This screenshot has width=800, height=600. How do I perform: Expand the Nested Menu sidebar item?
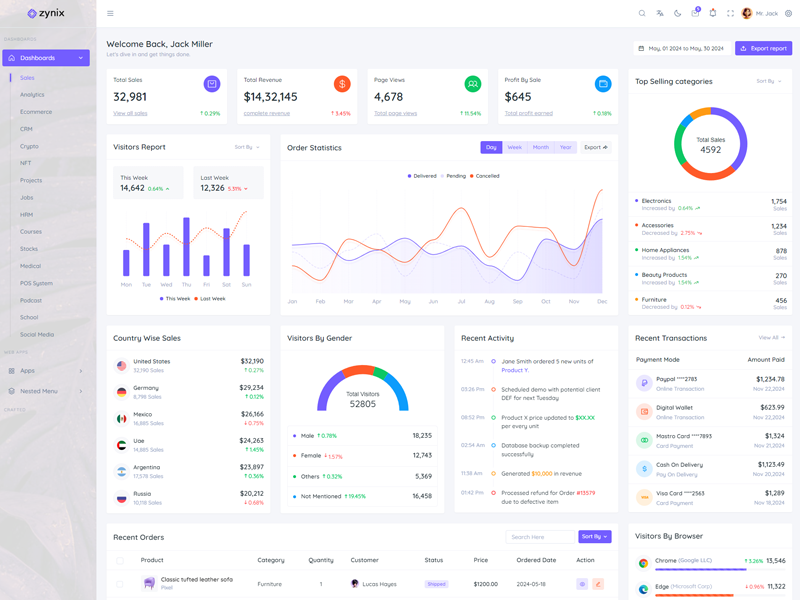pyautogui.click(x=47, y=391)
